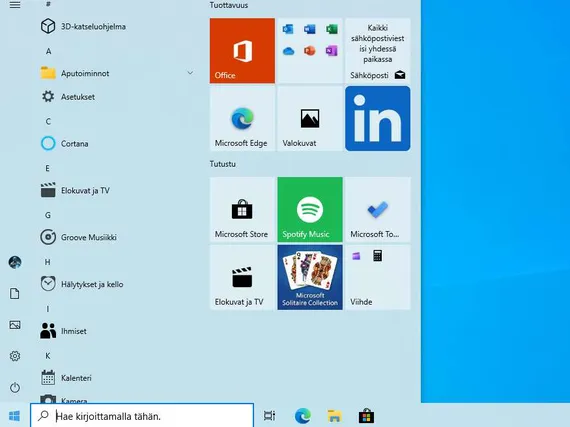Click the # section header

tap(48, 4)
